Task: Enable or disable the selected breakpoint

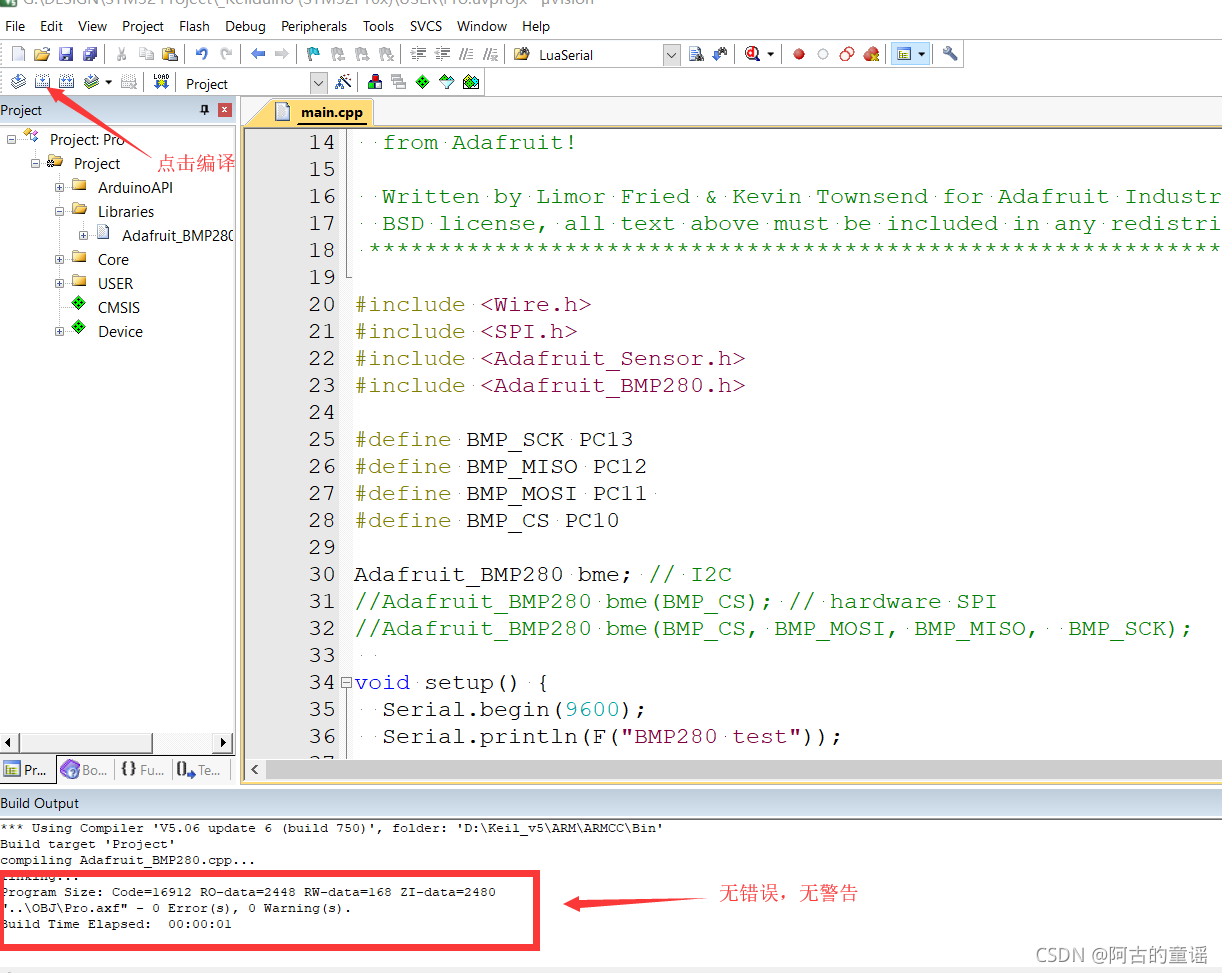Action: click(823, 54)
